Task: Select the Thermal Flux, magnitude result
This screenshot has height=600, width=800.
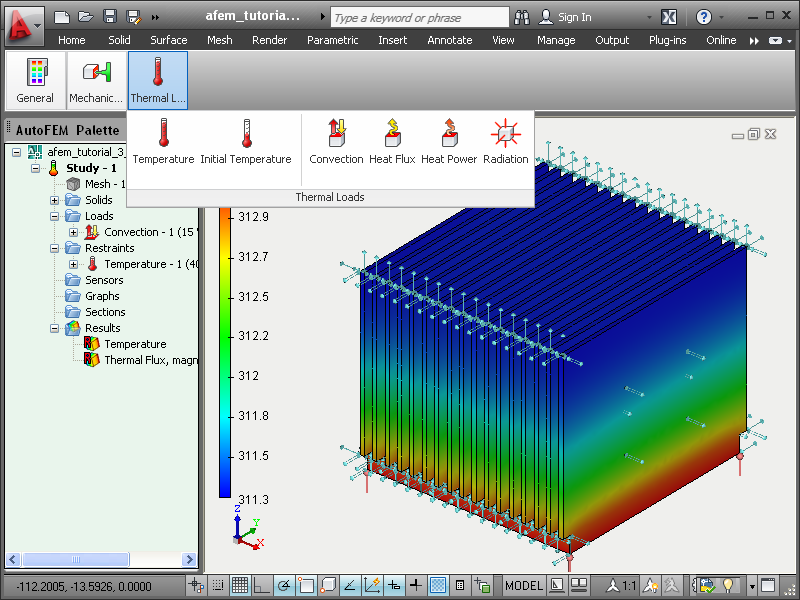Action: 151,360
